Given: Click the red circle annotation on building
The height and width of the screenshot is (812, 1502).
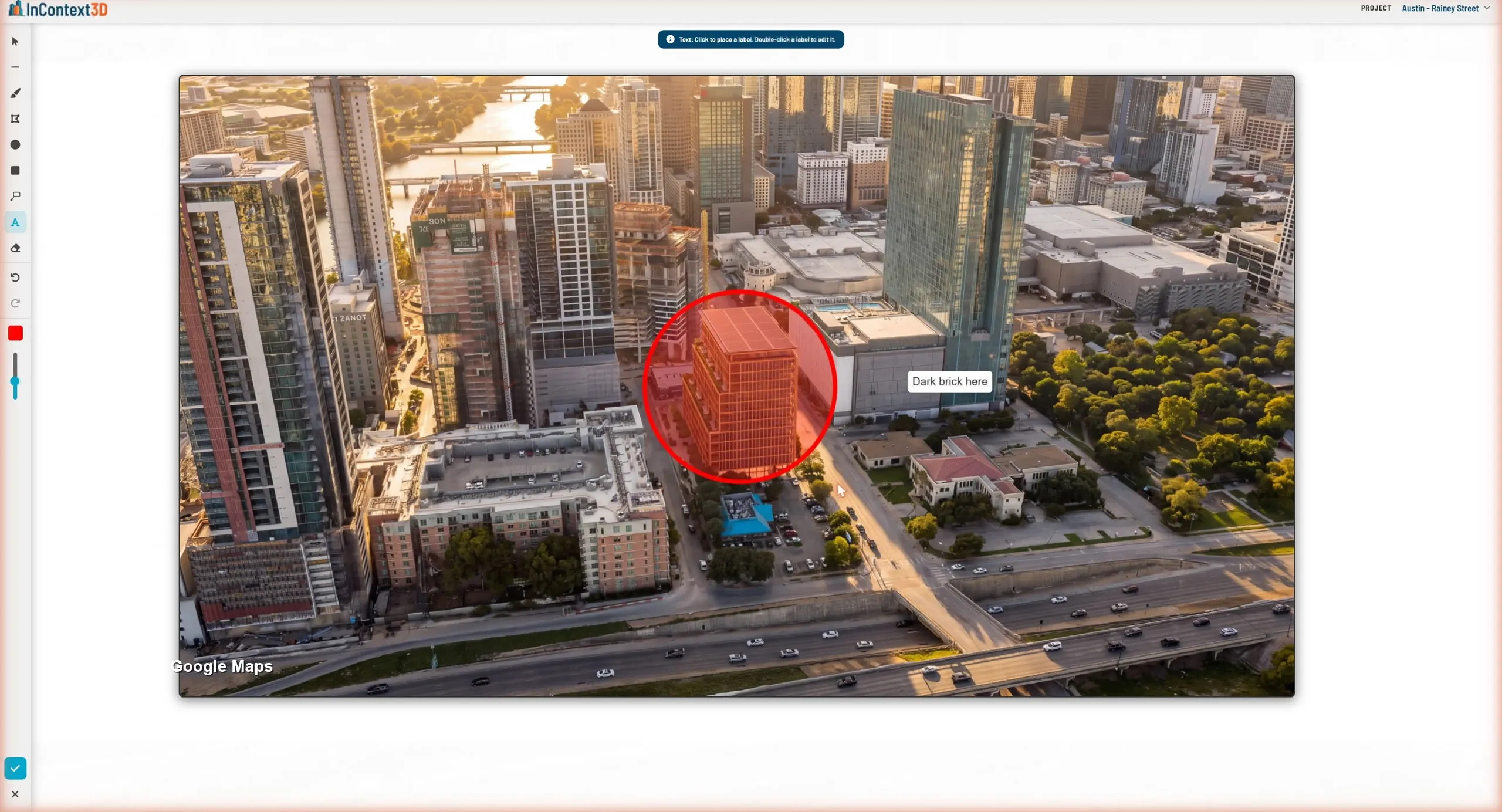Looking at the screenshot, I should 739,387.
